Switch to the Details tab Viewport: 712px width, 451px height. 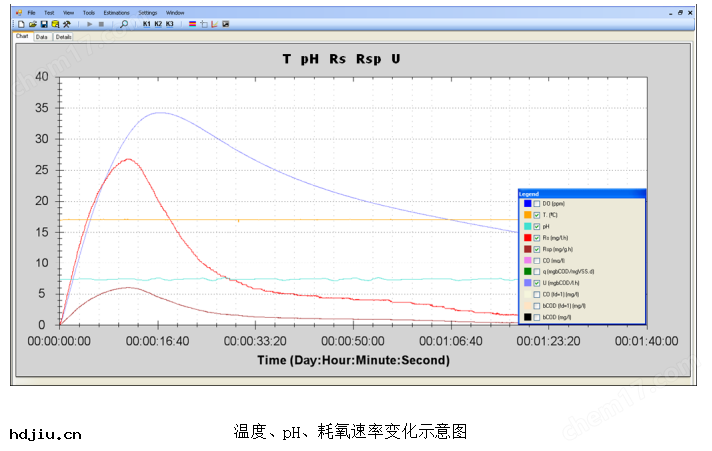click(63, 37)
